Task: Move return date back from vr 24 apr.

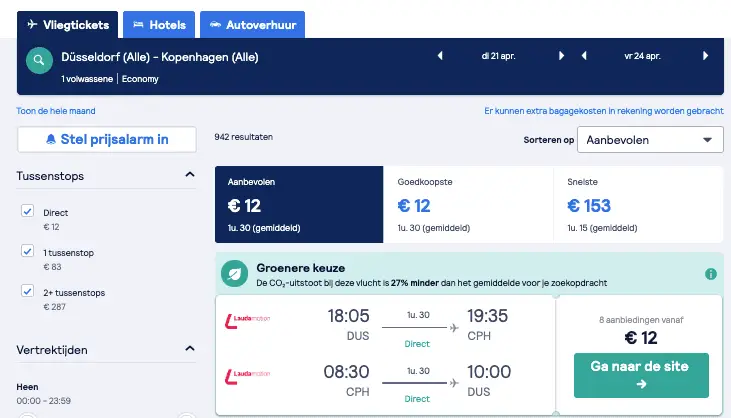Action: point(584,56)
